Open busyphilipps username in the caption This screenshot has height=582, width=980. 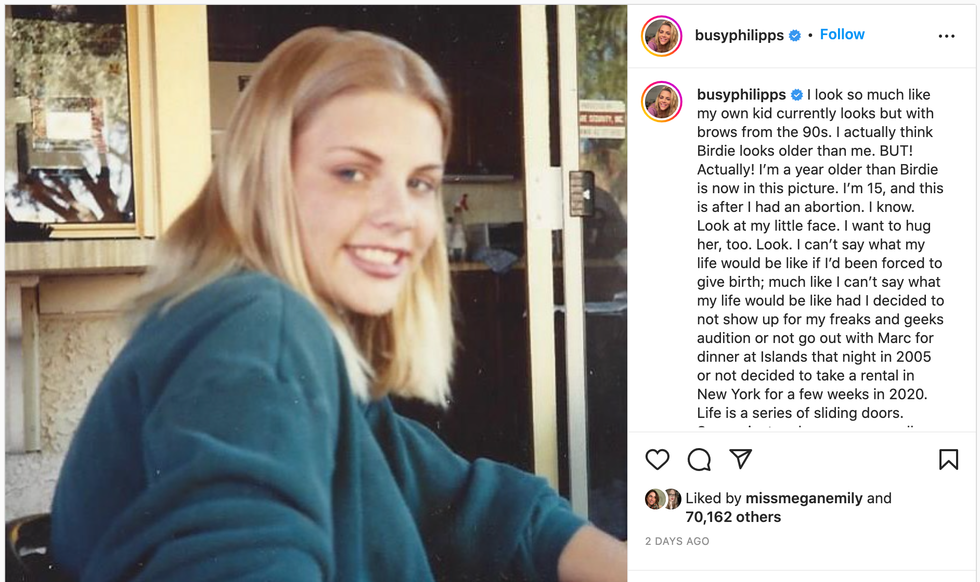click(x=741, y=94)
